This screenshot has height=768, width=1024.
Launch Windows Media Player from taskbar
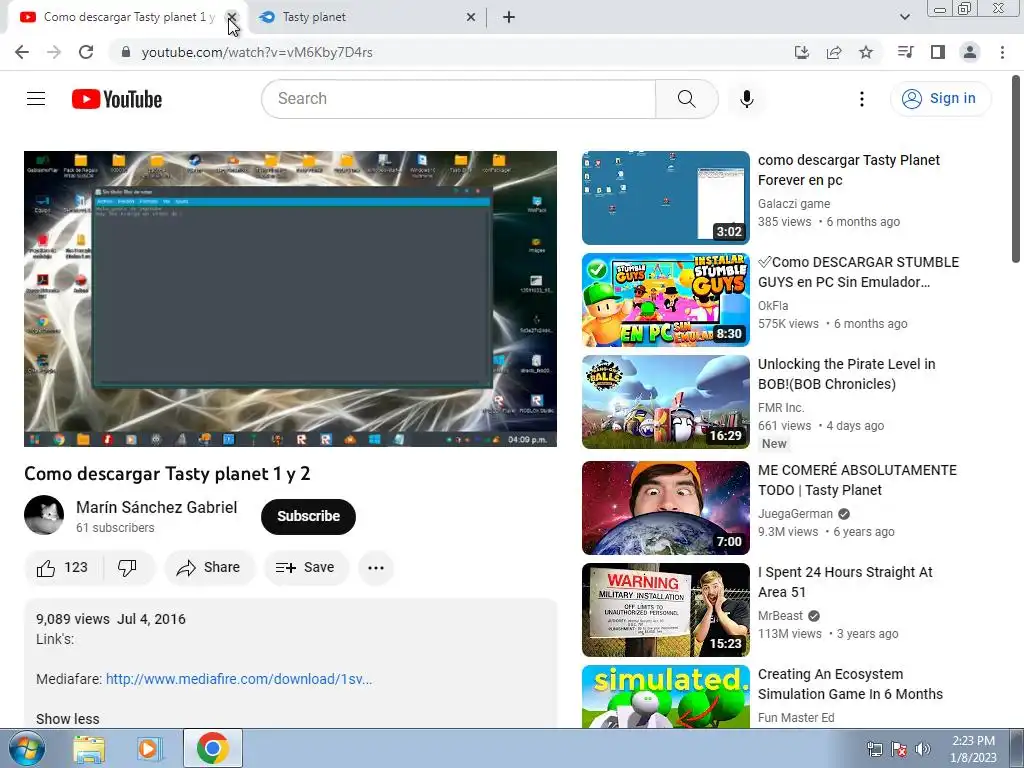pyautogui.click(x=150, y=748)
